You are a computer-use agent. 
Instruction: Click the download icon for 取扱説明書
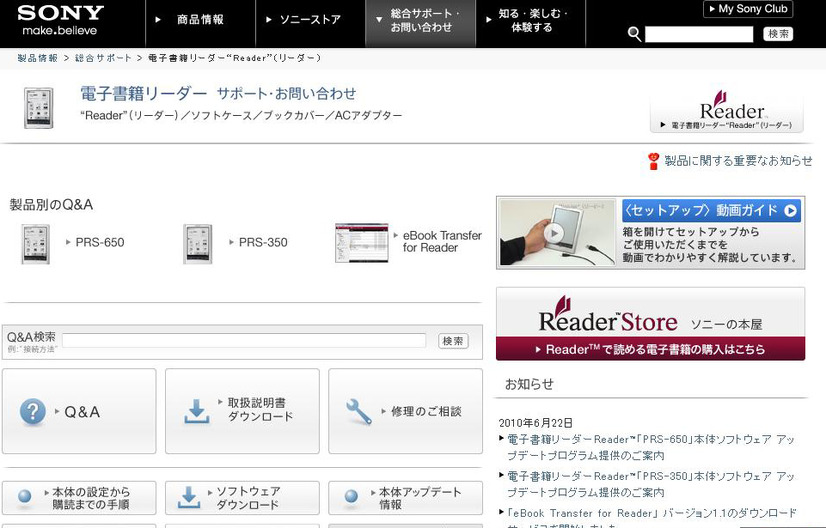[196, 412]
